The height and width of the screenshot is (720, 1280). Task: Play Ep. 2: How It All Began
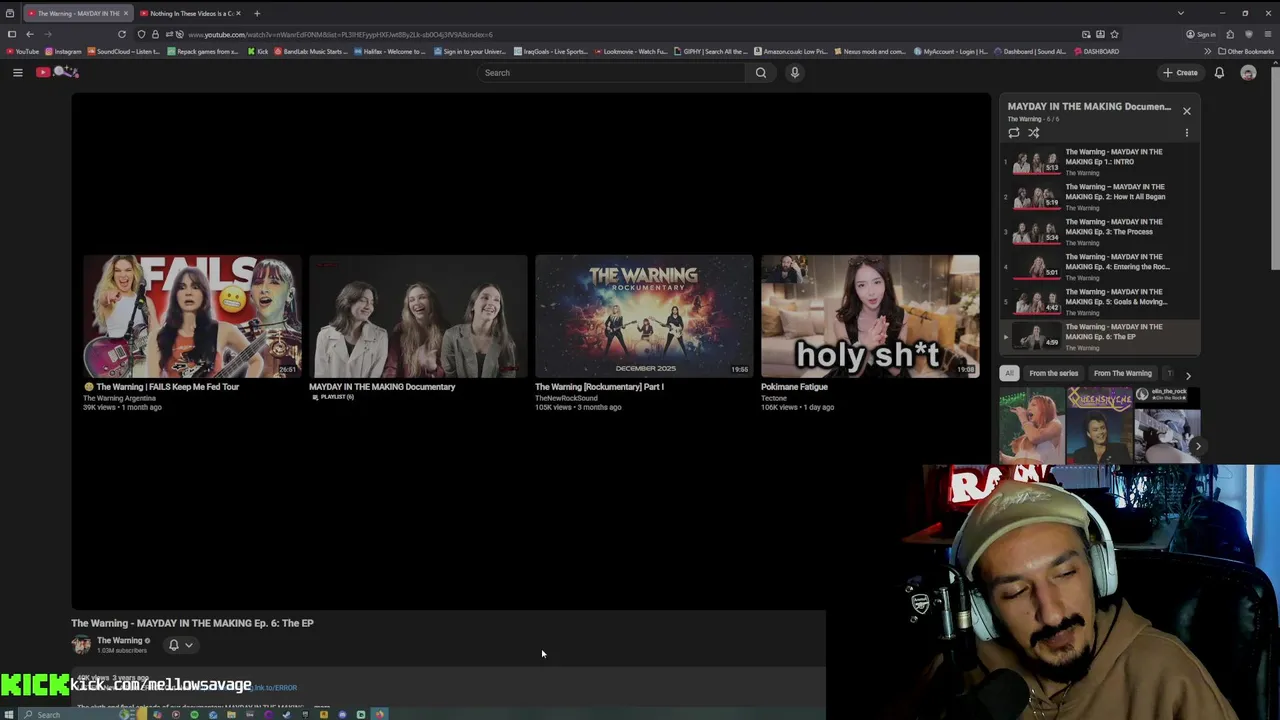click(x=1100, y=197)
